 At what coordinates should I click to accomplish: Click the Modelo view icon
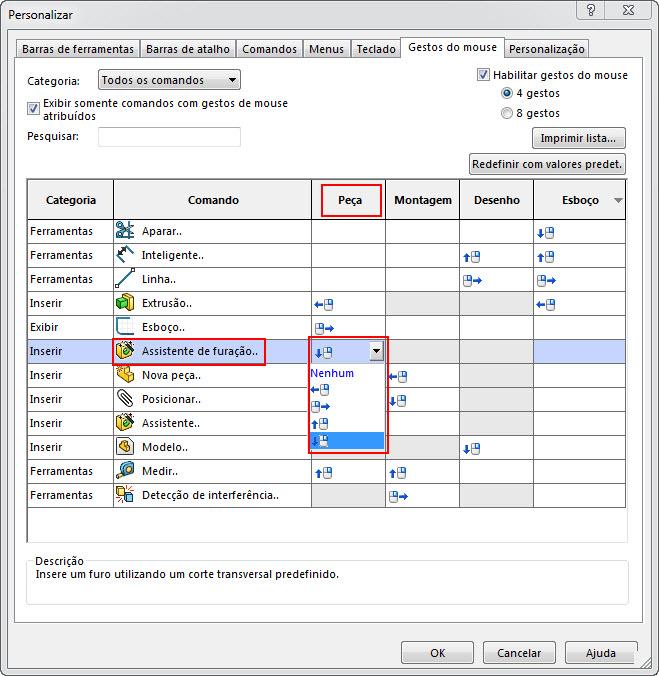pyautogui.click(x=125, y=447)
